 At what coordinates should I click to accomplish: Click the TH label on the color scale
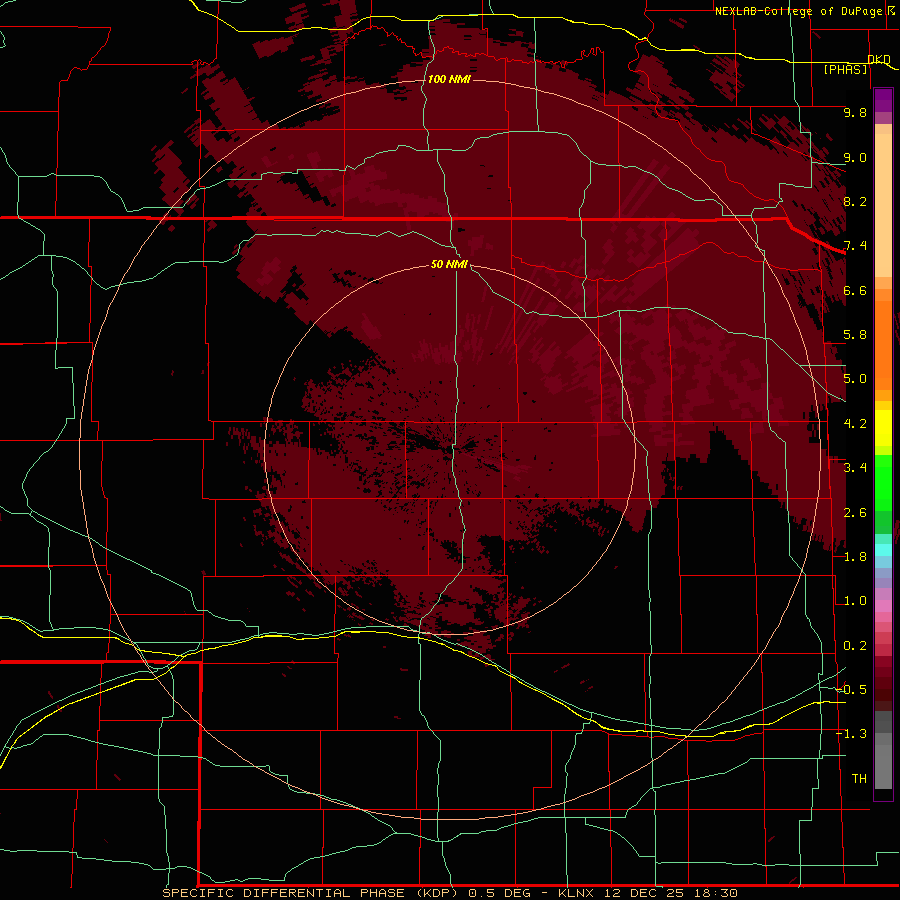click(x=859, y=779)
